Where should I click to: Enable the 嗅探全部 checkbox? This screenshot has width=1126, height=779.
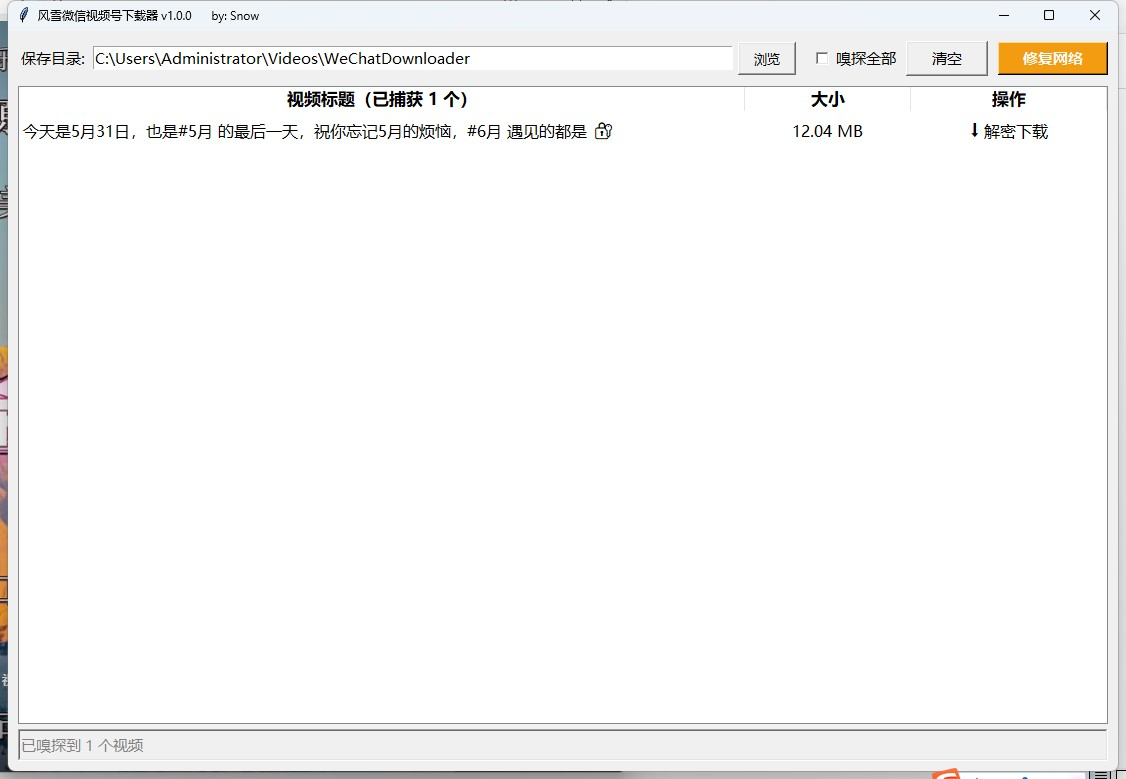coord(822,58)
